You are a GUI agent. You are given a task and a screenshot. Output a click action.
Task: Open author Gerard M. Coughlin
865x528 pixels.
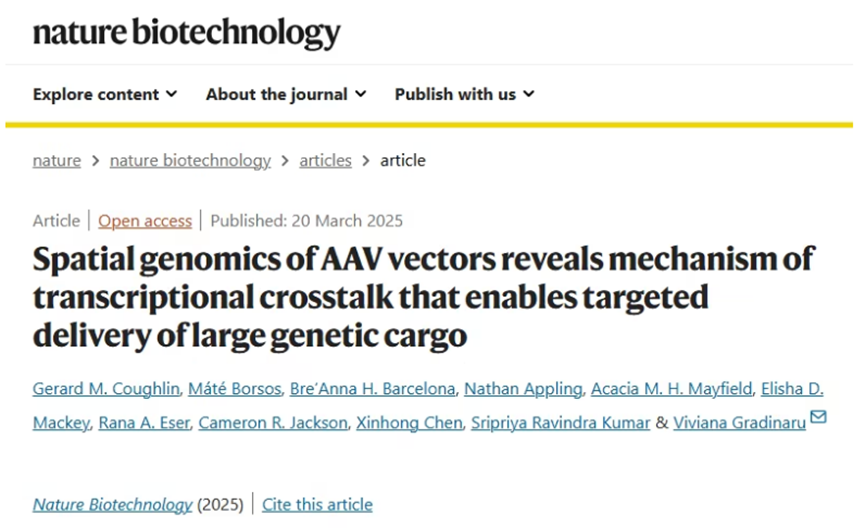tap(106, 388)
